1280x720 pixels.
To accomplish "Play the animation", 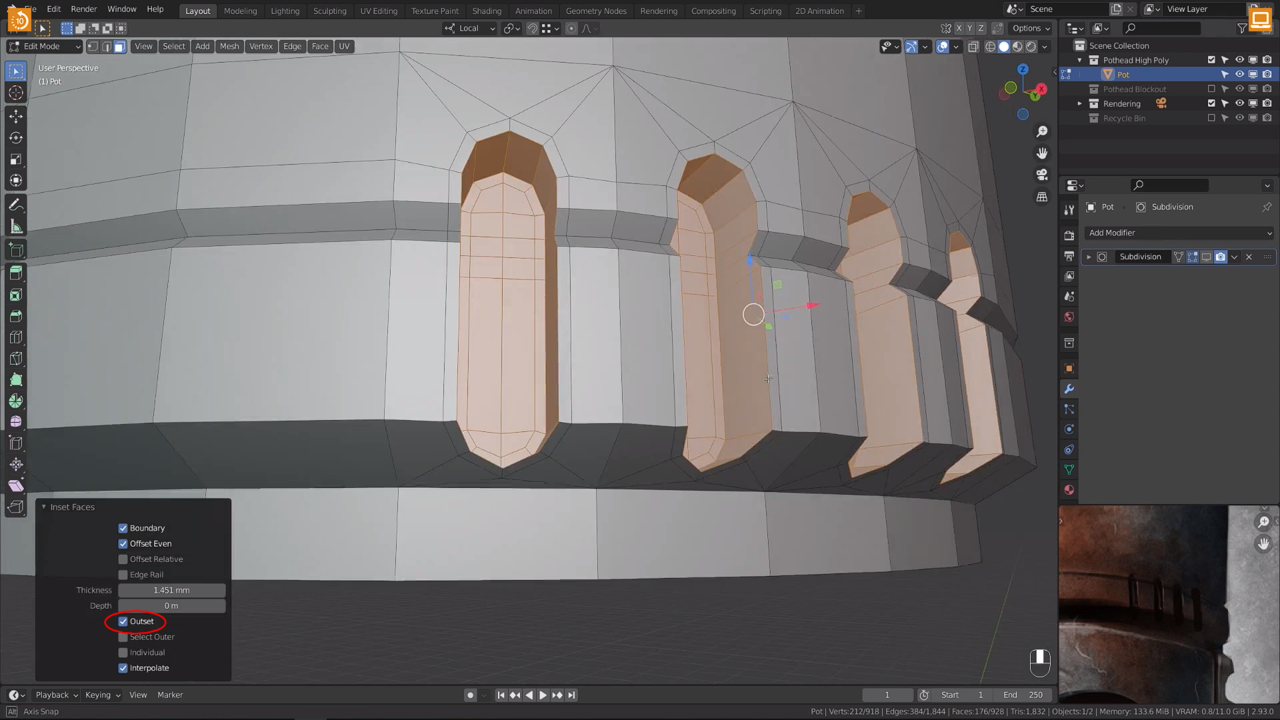I will click(543, 695).
